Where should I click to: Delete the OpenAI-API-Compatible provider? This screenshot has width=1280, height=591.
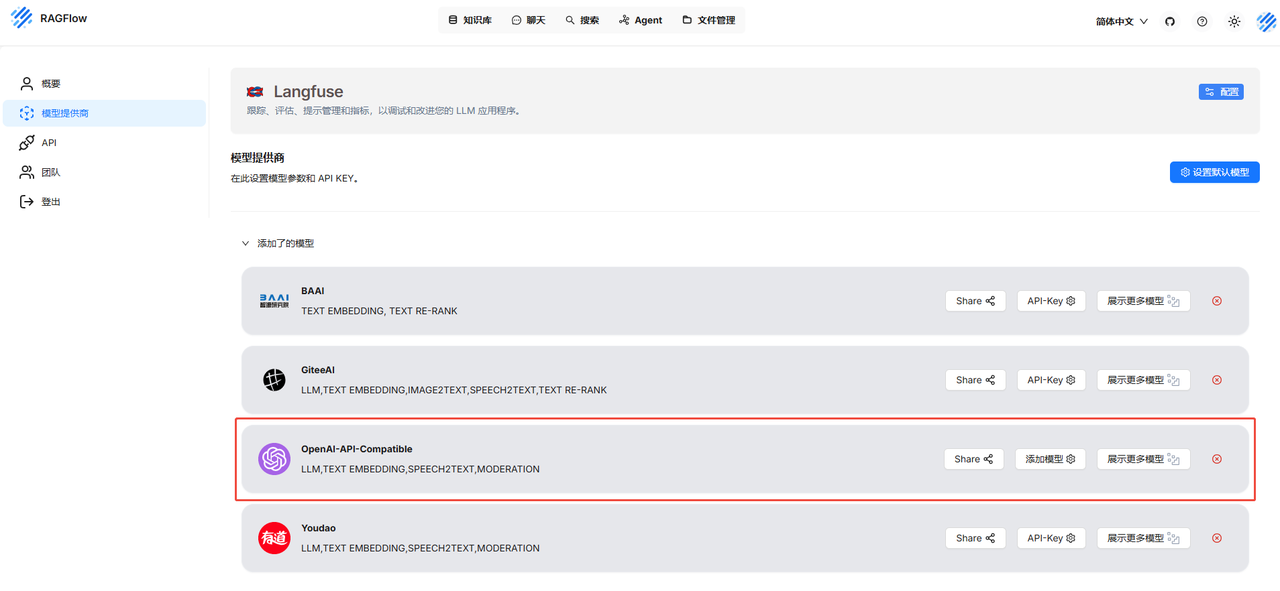pos(1217,459)
